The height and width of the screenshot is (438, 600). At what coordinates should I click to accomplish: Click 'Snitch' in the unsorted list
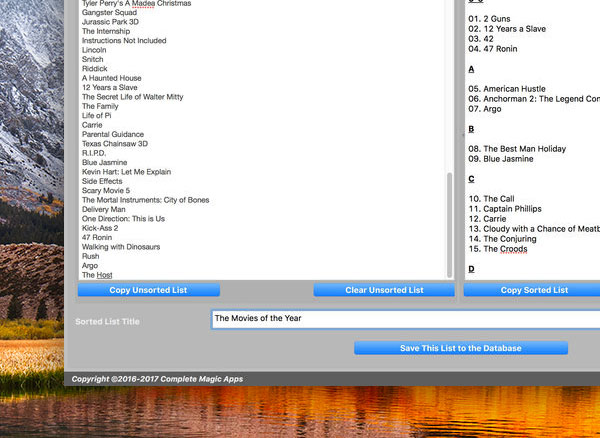pos(93,59)
